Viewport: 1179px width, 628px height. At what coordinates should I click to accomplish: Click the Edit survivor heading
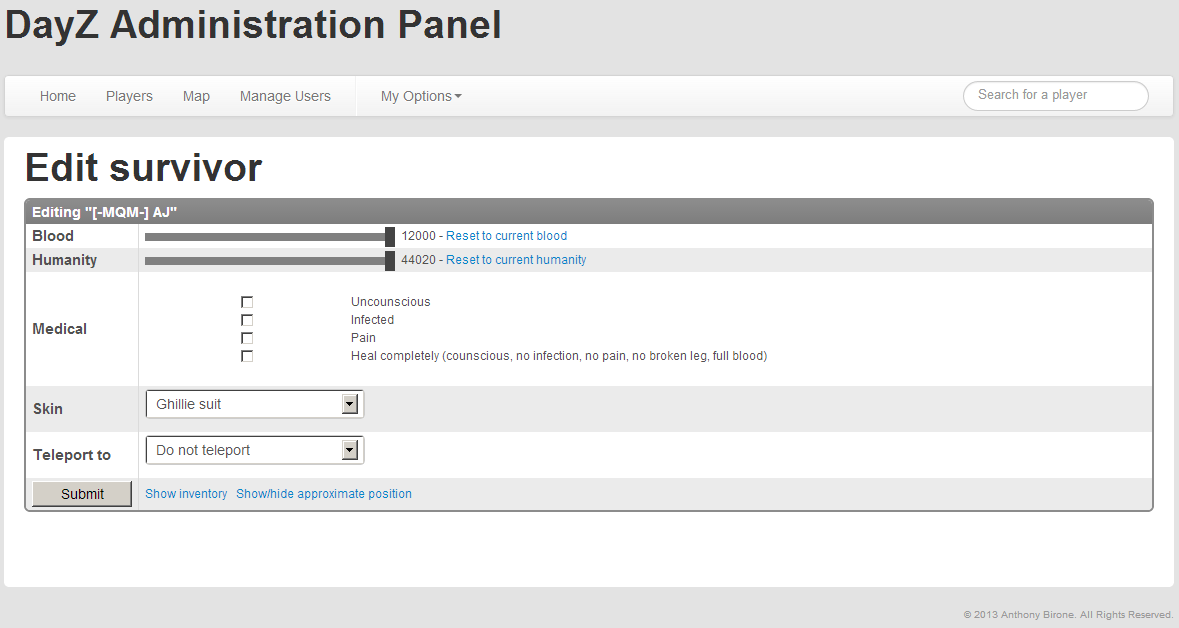click(144, 167)
